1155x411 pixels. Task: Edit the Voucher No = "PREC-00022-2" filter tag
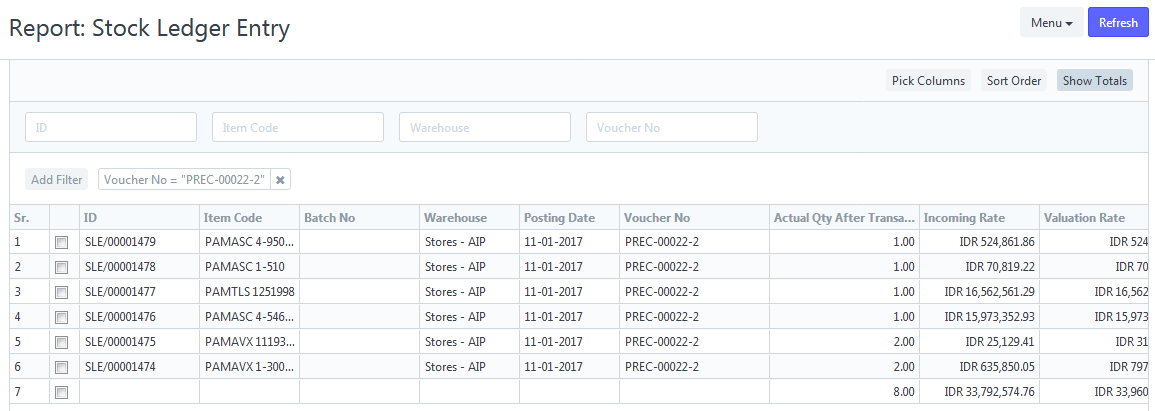184,179
